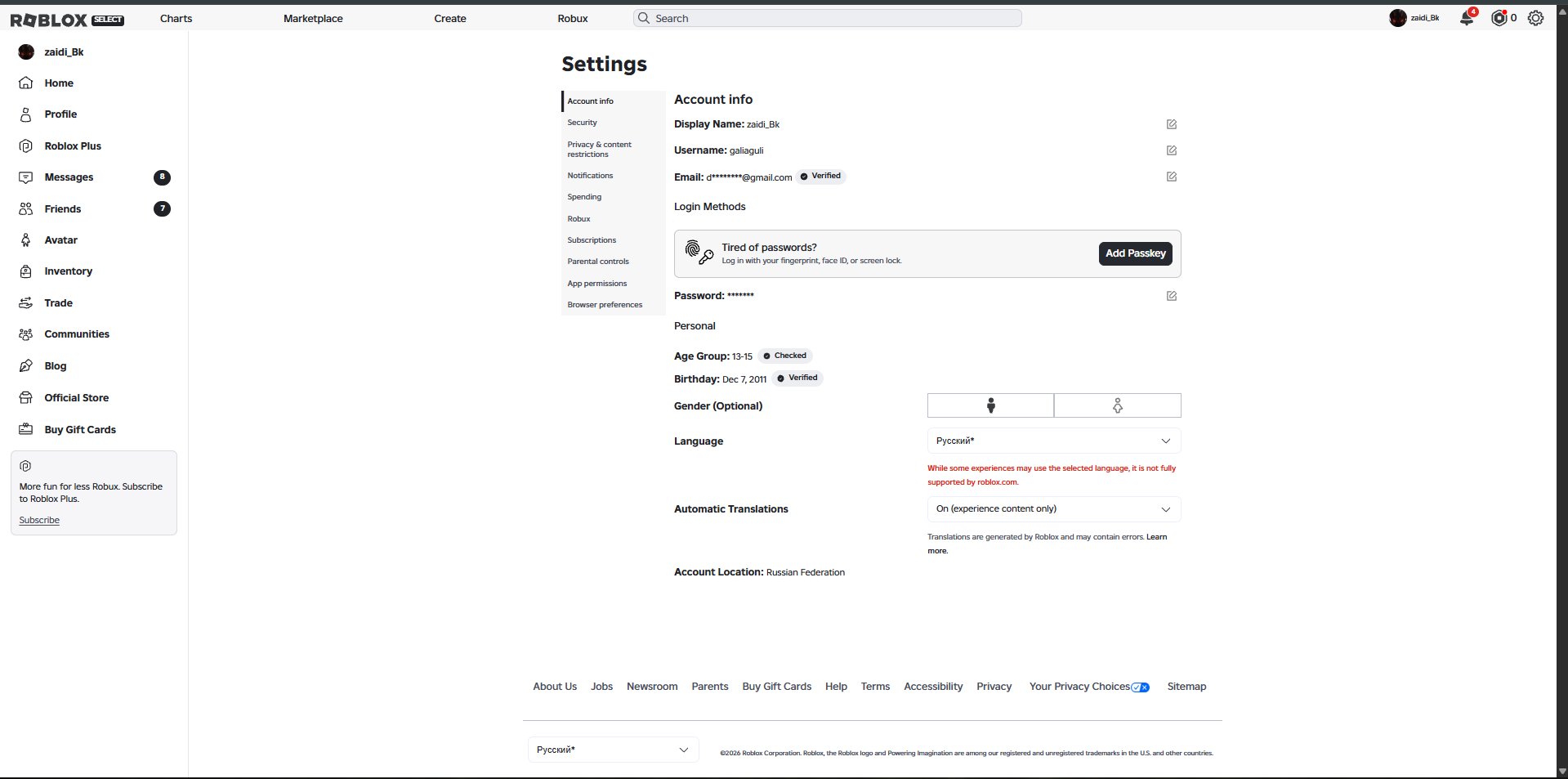Open the zaidi_Bk avatar in the top bar
Viewport: 1568px width, 779px height.
(1397, 18)
